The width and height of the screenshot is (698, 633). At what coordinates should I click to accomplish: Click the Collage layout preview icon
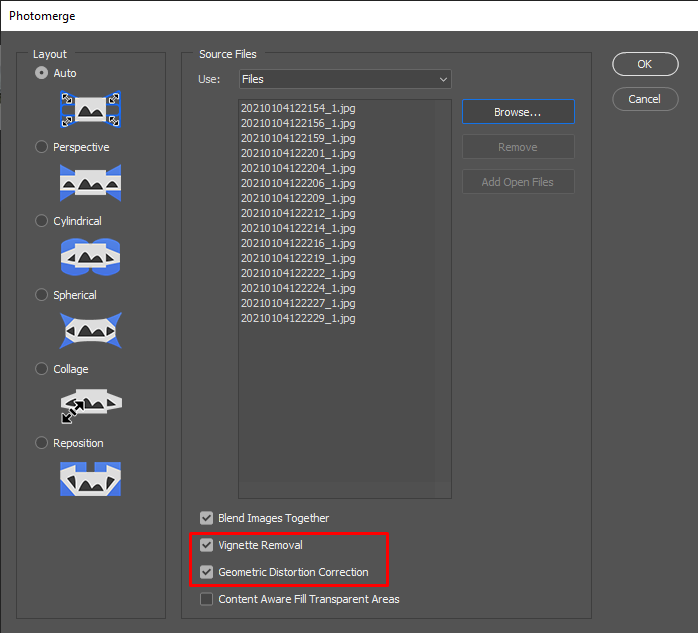[x=90, y=405]
